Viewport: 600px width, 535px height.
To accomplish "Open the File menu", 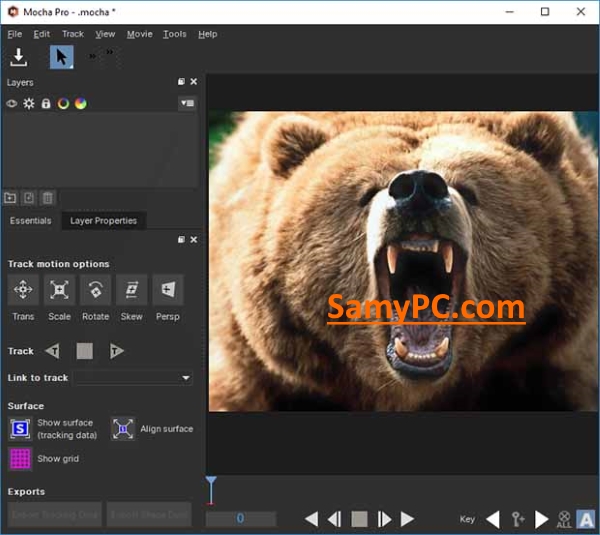I will [x=15, y=34].
